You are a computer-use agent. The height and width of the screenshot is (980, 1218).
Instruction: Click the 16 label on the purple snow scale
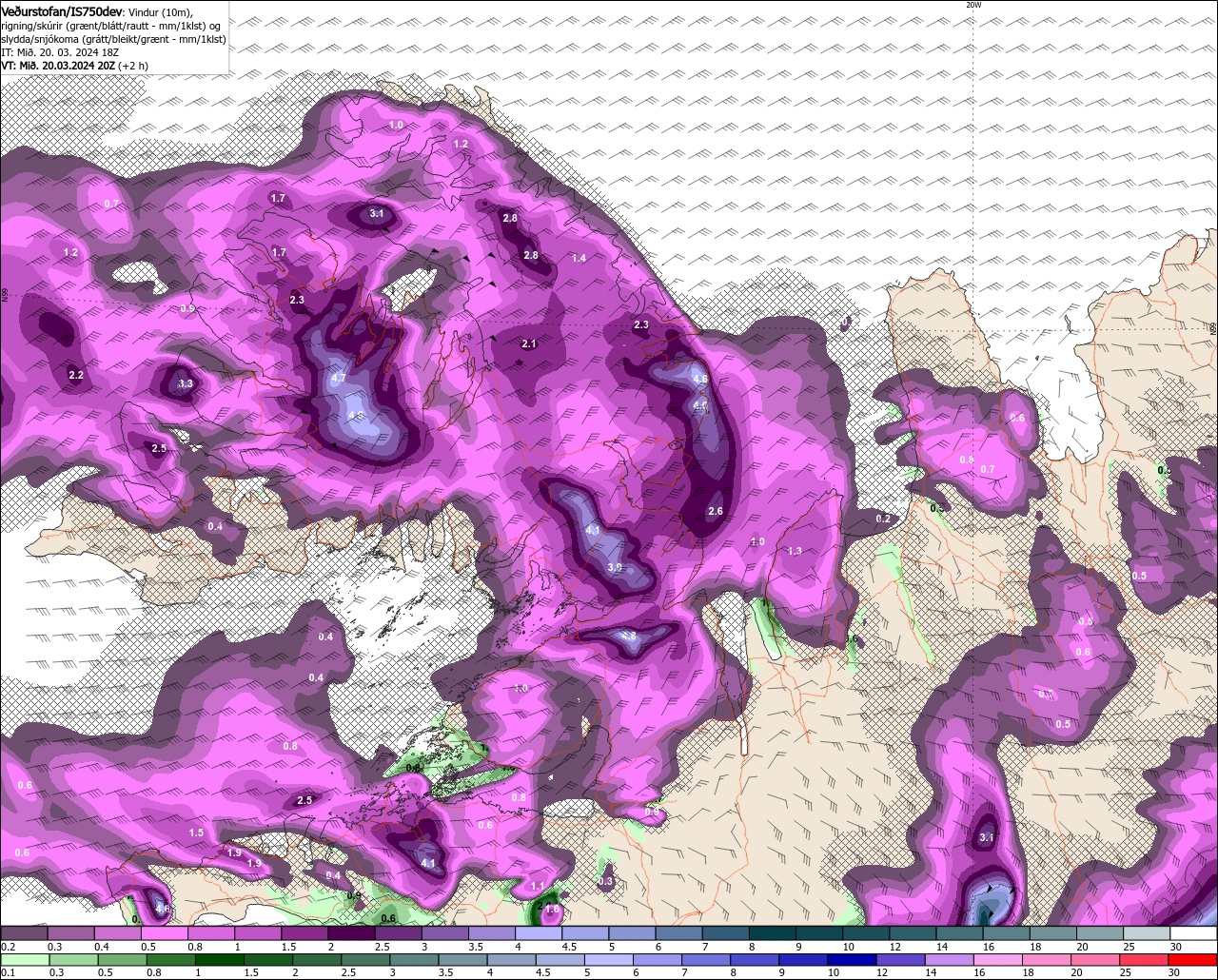coord(988,947)
